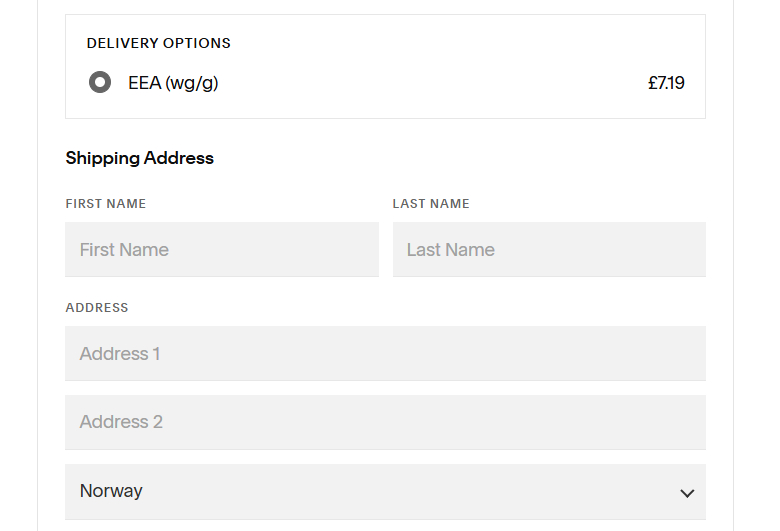Select the EEA (wg/g) delivery radio button
780x531 pixels.
point(100,83)
